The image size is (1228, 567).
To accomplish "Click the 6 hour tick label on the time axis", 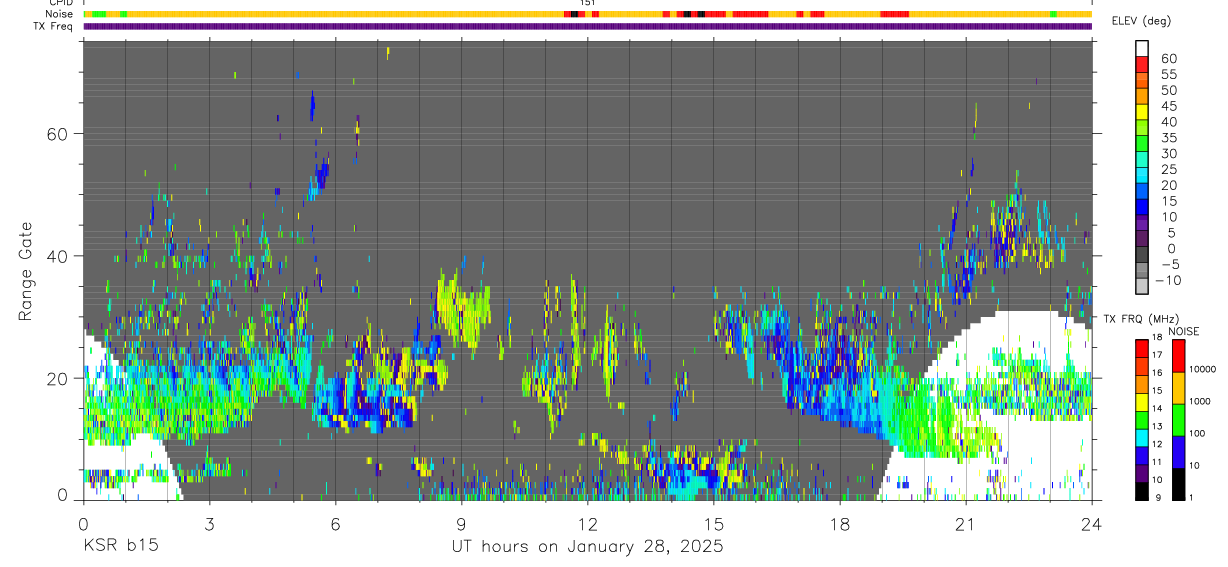I will [336, 524].
